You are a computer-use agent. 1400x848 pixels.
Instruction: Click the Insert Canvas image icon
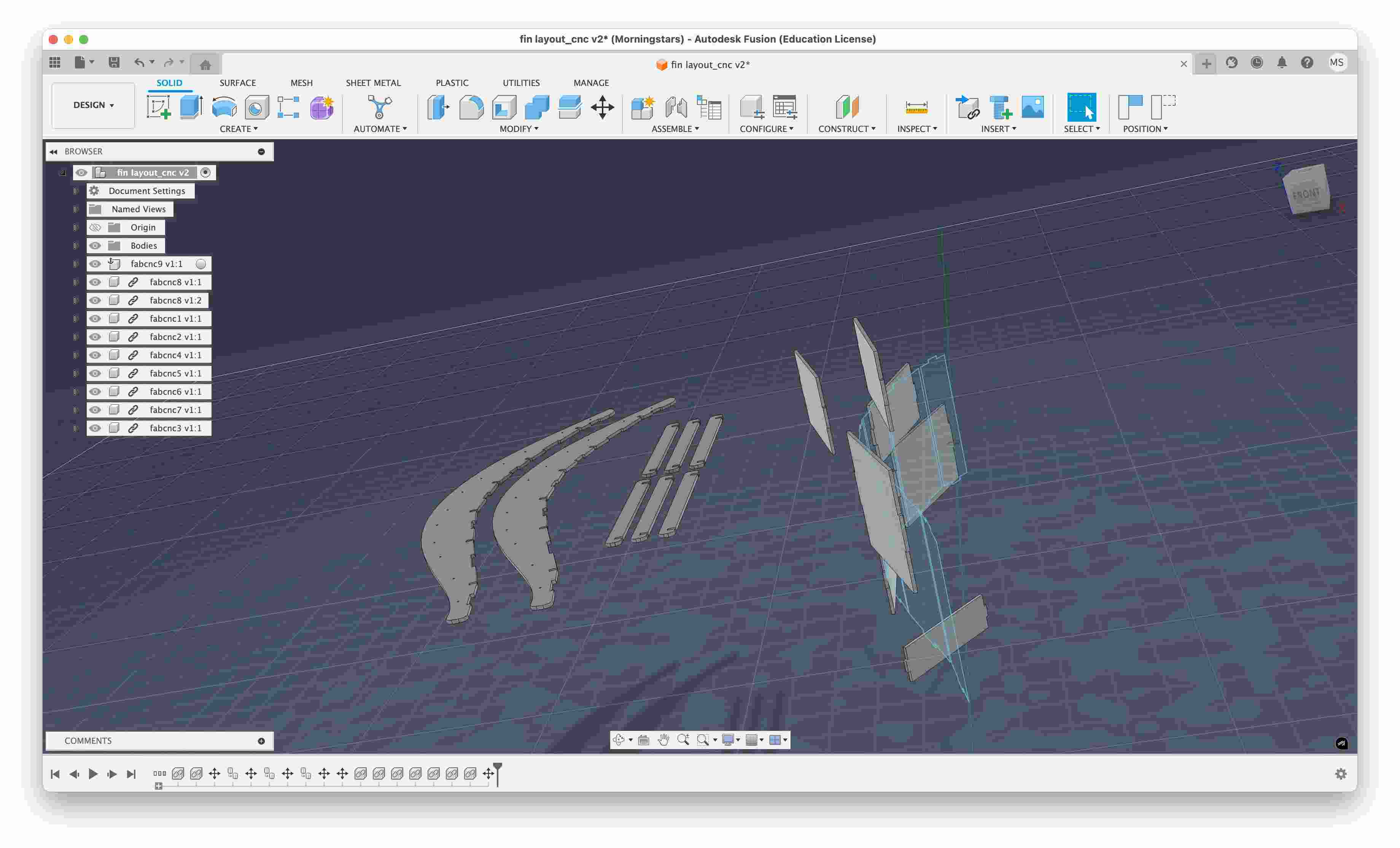point(1032,107)
